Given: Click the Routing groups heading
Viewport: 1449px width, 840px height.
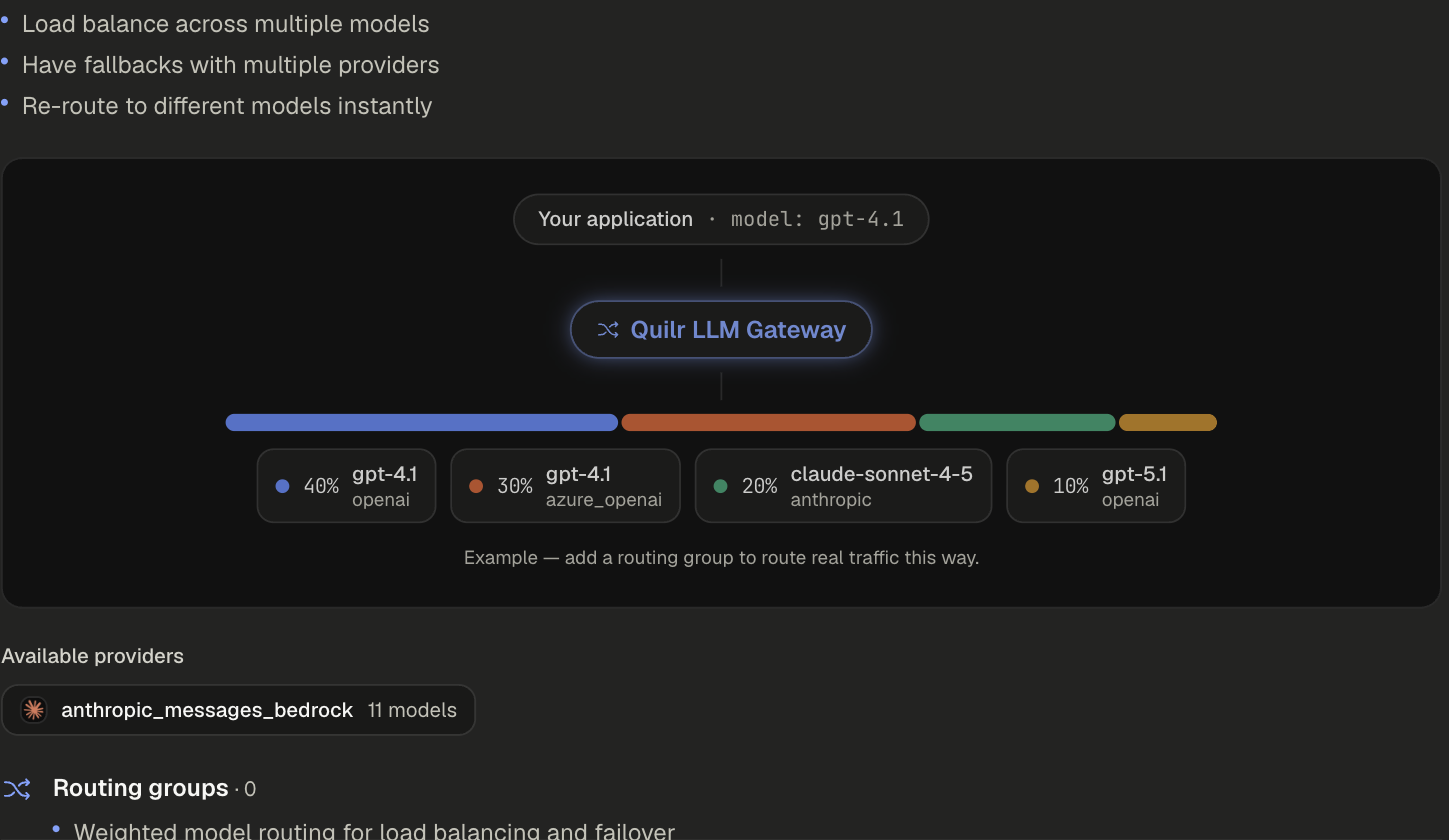Looking at the screenshot, I should coord(140,788).
